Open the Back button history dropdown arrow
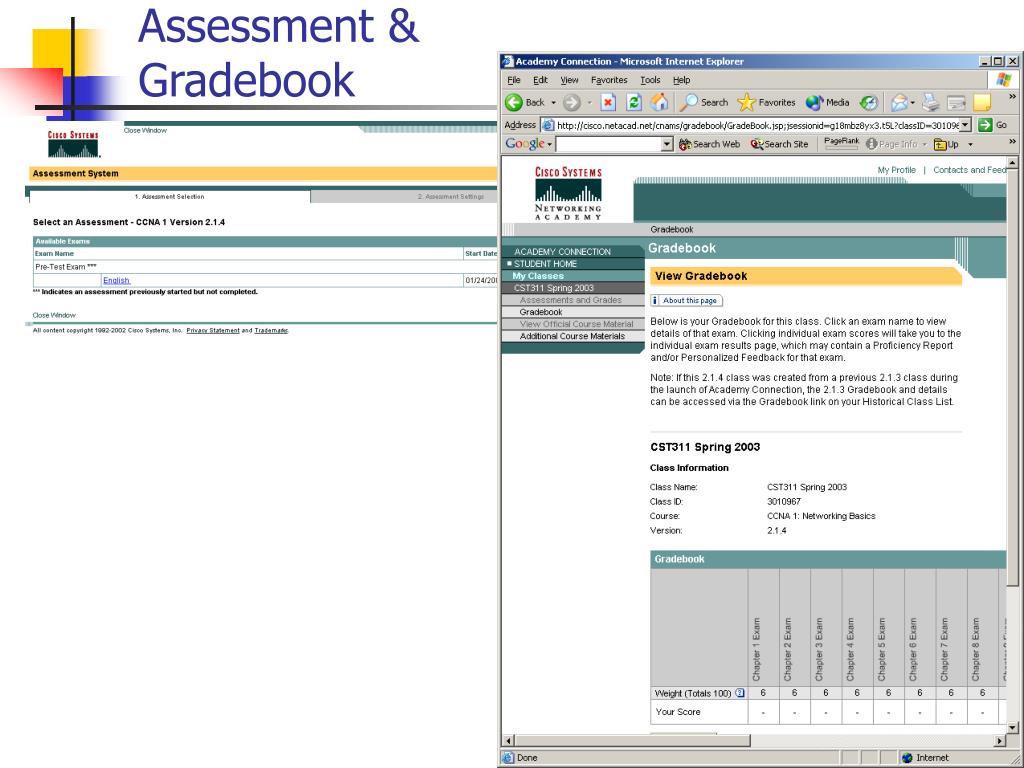The height and width of the screenshot is (768, 1024). pos(553,103)
